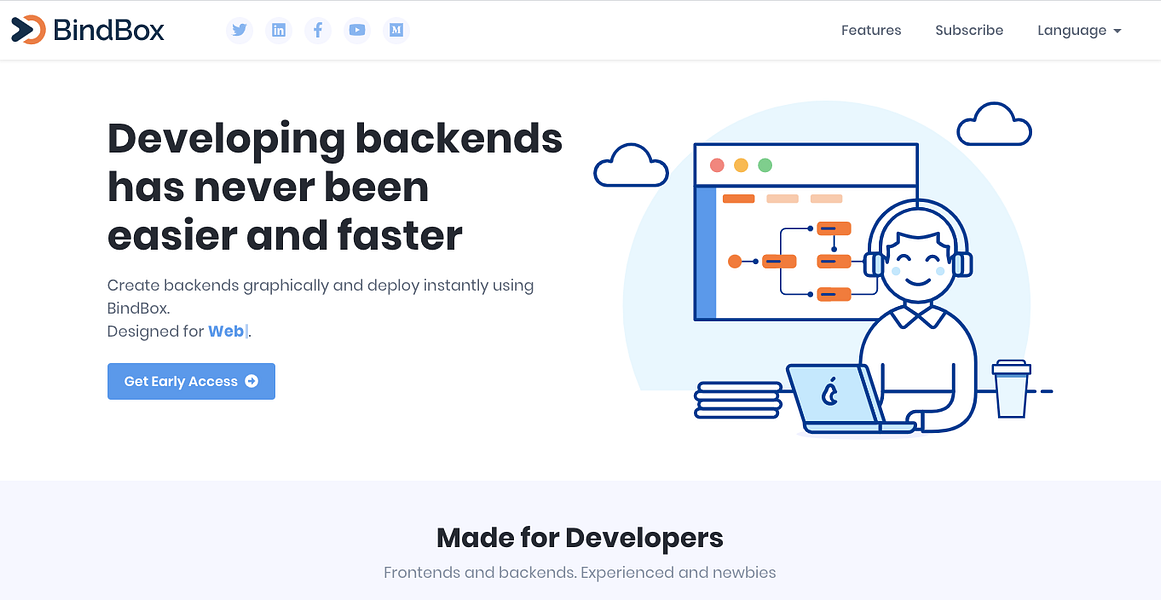Click the Get Early Access button
The image size is (1161, 600).
(x=191, y=381)
